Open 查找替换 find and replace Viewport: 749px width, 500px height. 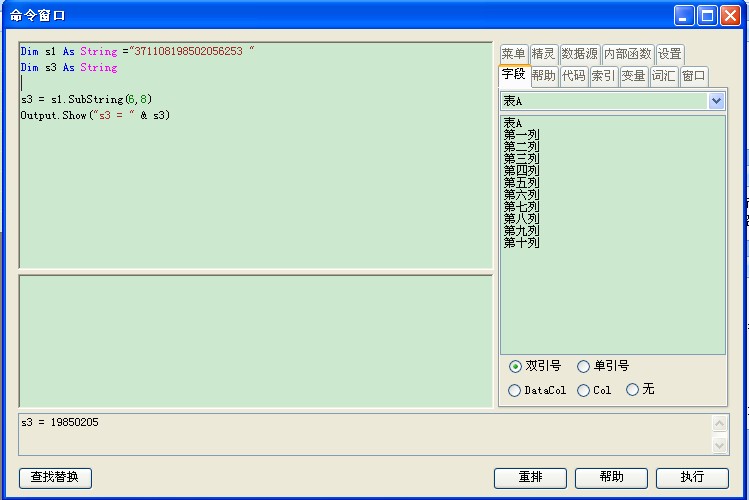point(55,478)
